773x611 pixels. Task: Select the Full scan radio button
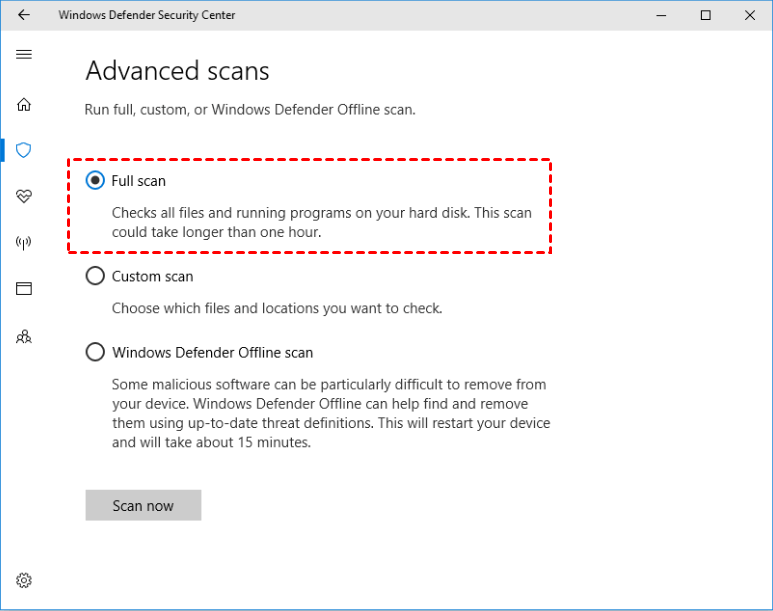(x=95, y=181)
